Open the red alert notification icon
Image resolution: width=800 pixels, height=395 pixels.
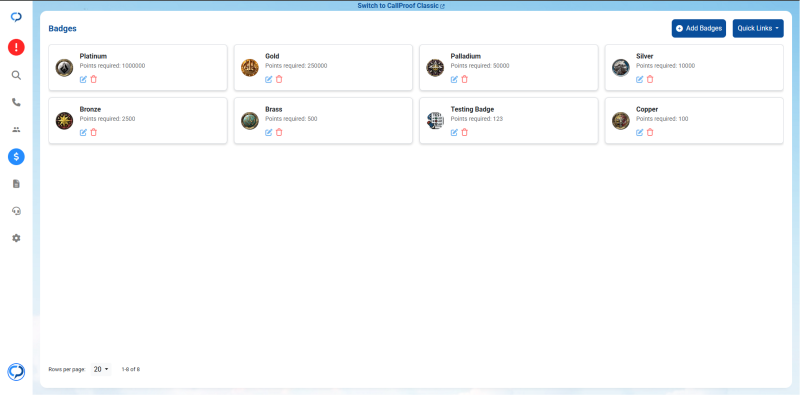point(16,47)
